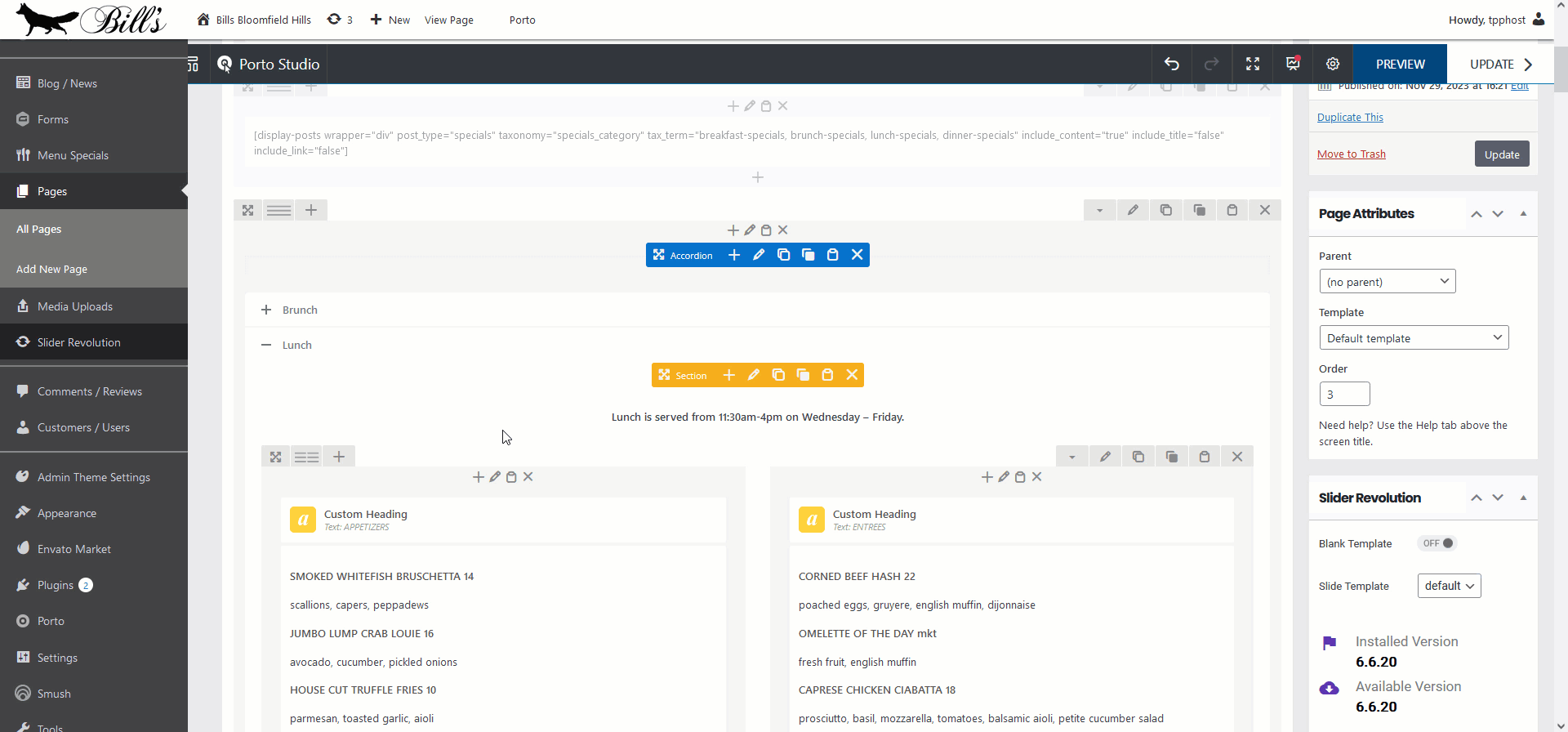Edit the yellow Section with pencil icon

click(x=754, y=375)
